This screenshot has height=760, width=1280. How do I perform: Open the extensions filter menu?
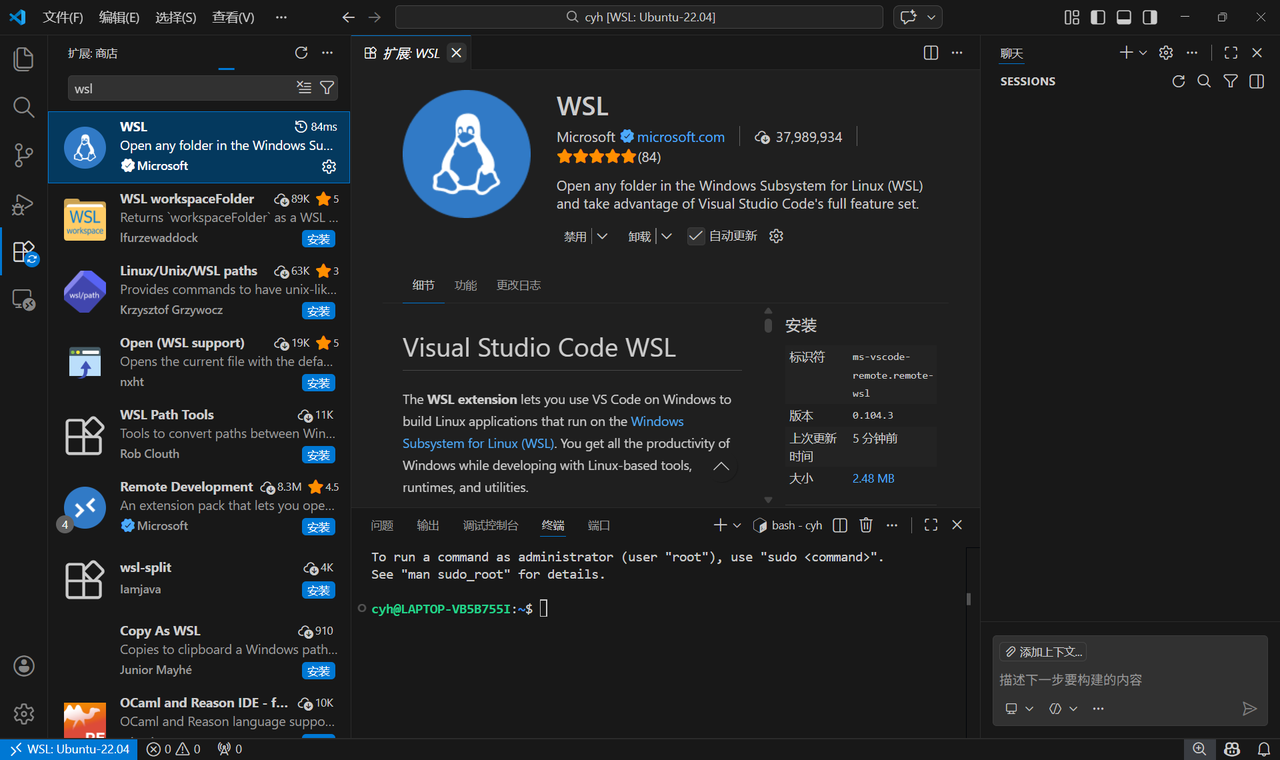pyautogui.click(x=327, y=88)
